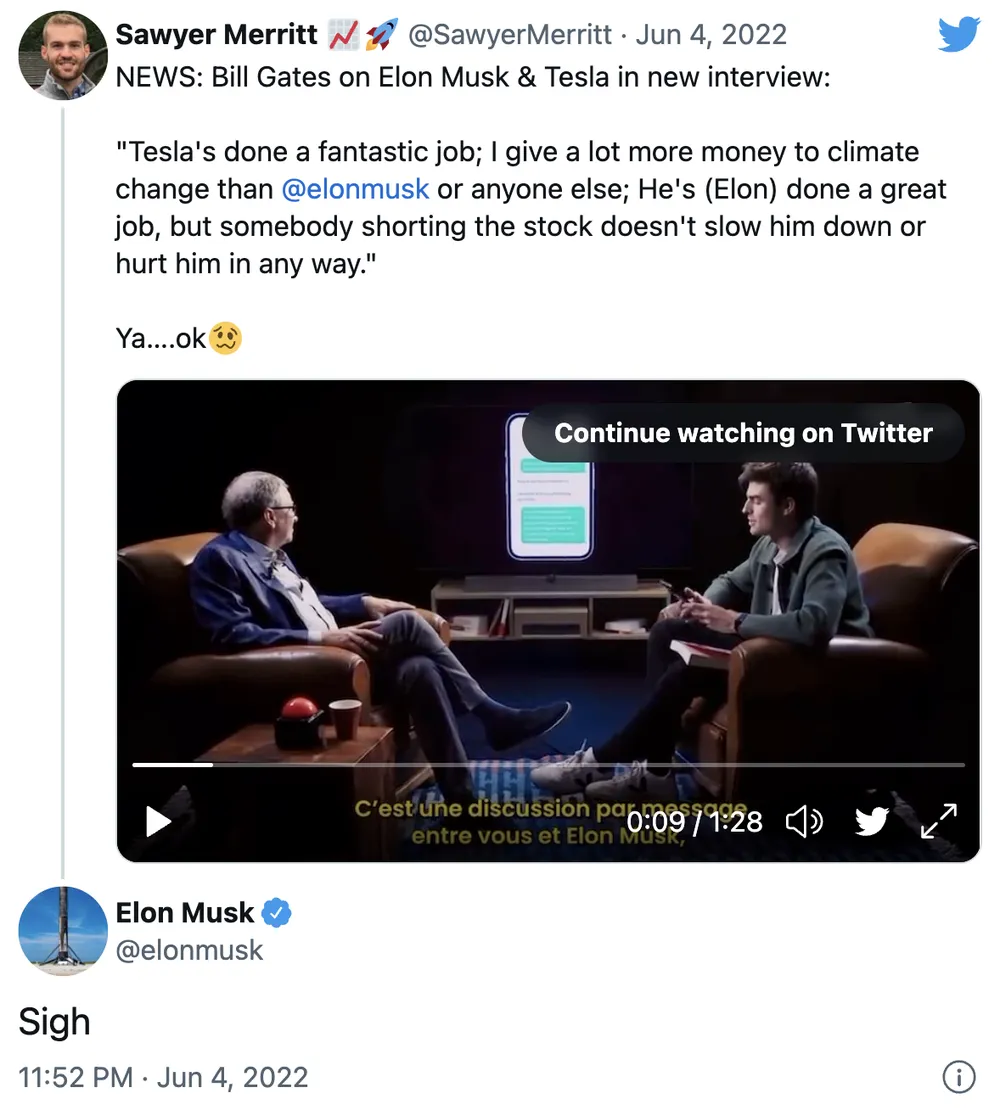
Task: Click Elon Musk's verified badge
Action: point(277,912)
